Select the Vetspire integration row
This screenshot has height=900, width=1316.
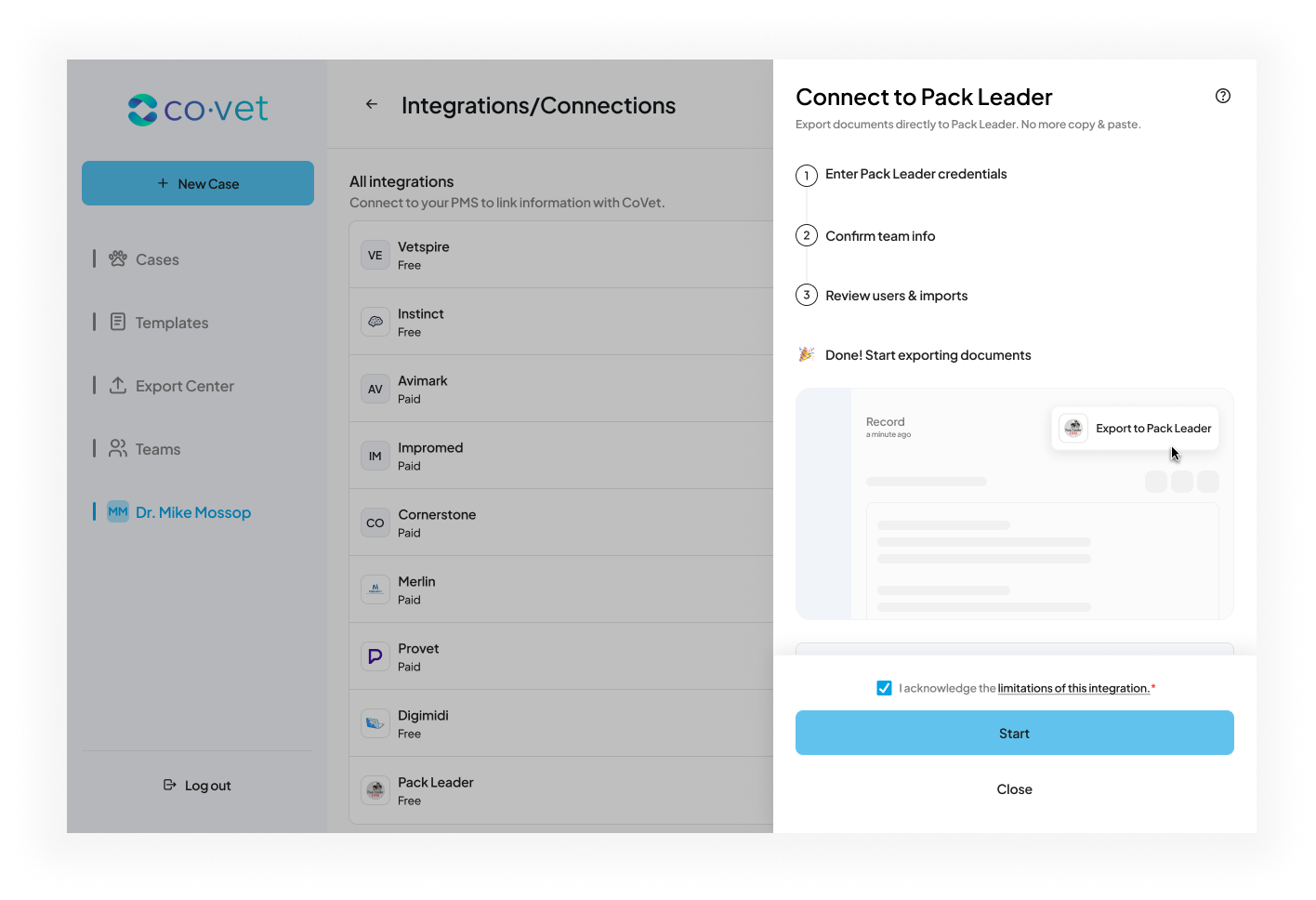(x=561, y=255)
